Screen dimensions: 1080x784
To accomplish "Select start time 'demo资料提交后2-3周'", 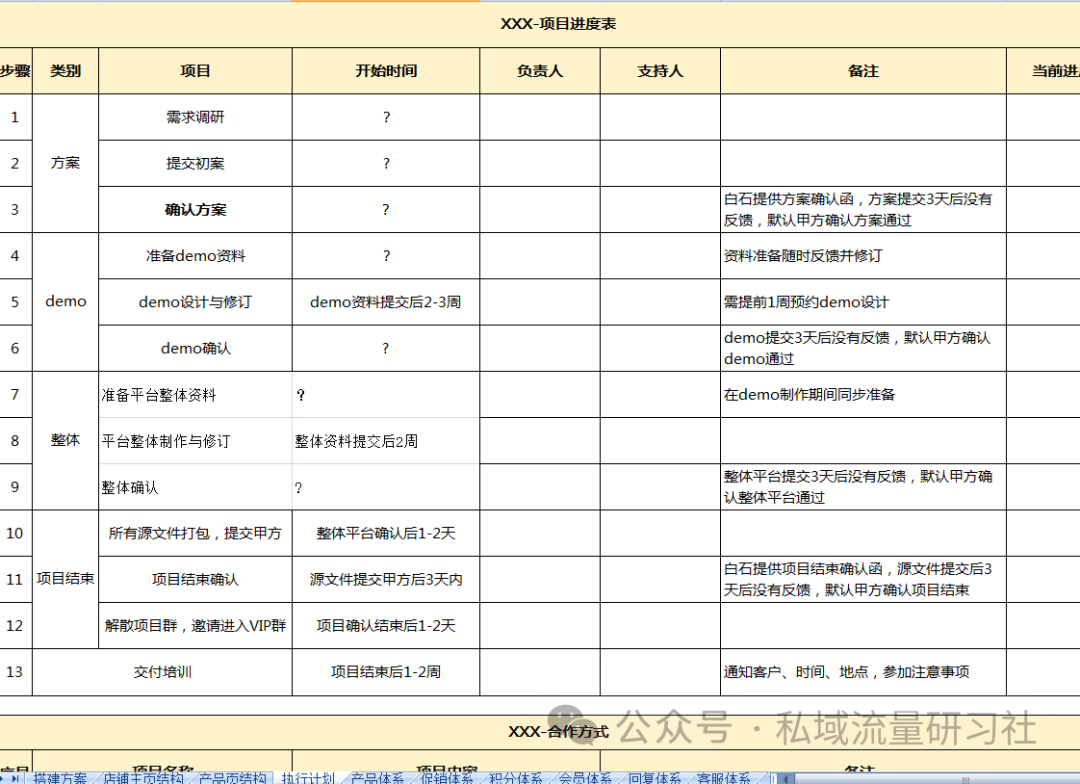I will 386,302.
